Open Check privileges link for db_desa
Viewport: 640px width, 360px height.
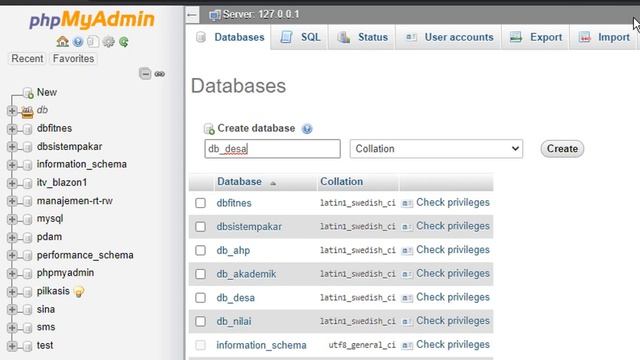tap(453, 297)
